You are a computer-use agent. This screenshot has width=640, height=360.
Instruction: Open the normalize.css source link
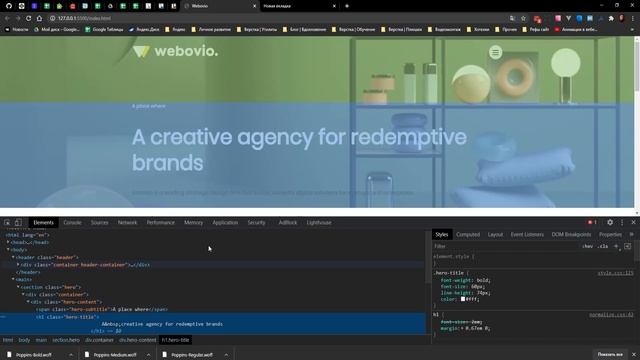tap(611, 315)
